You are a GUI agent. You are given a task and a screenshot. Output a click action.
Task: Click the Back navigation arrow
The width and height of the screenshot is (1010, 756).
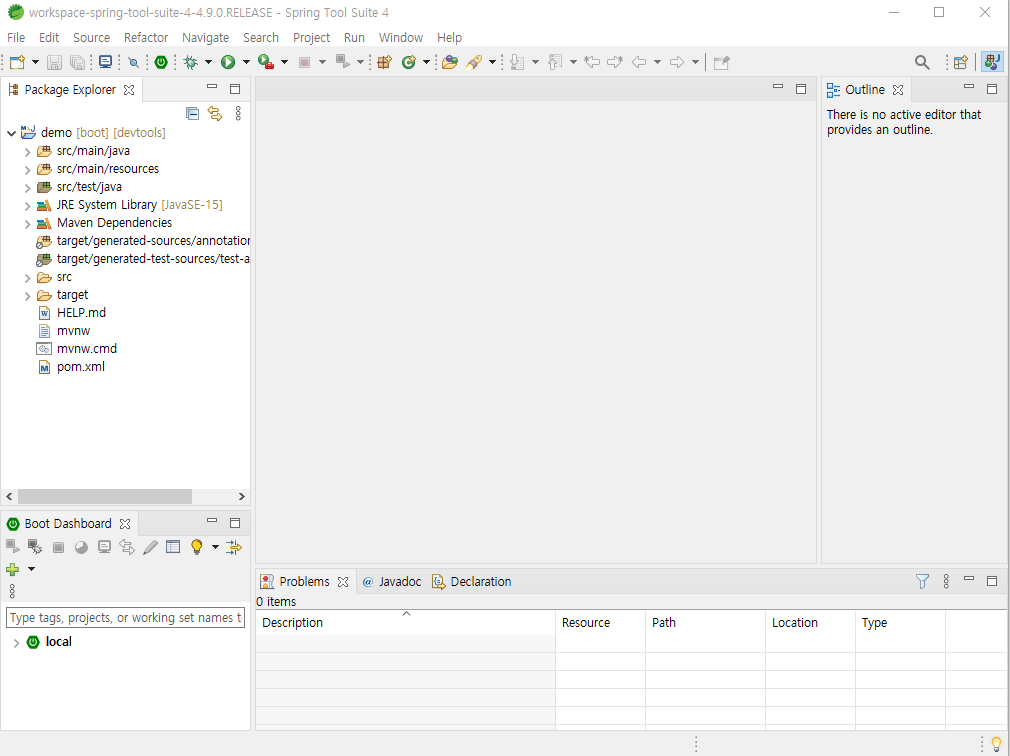pyautogui.click(x=639, y=62)
